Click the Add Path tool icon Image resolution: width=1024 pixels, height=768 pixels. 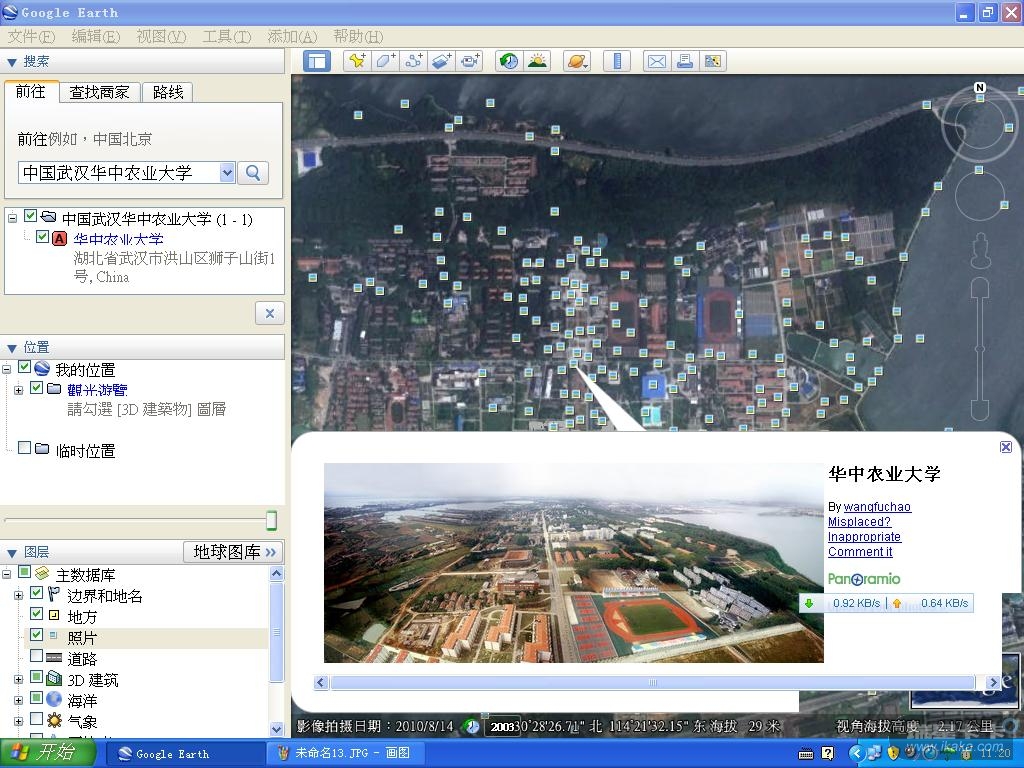point(413,61)
